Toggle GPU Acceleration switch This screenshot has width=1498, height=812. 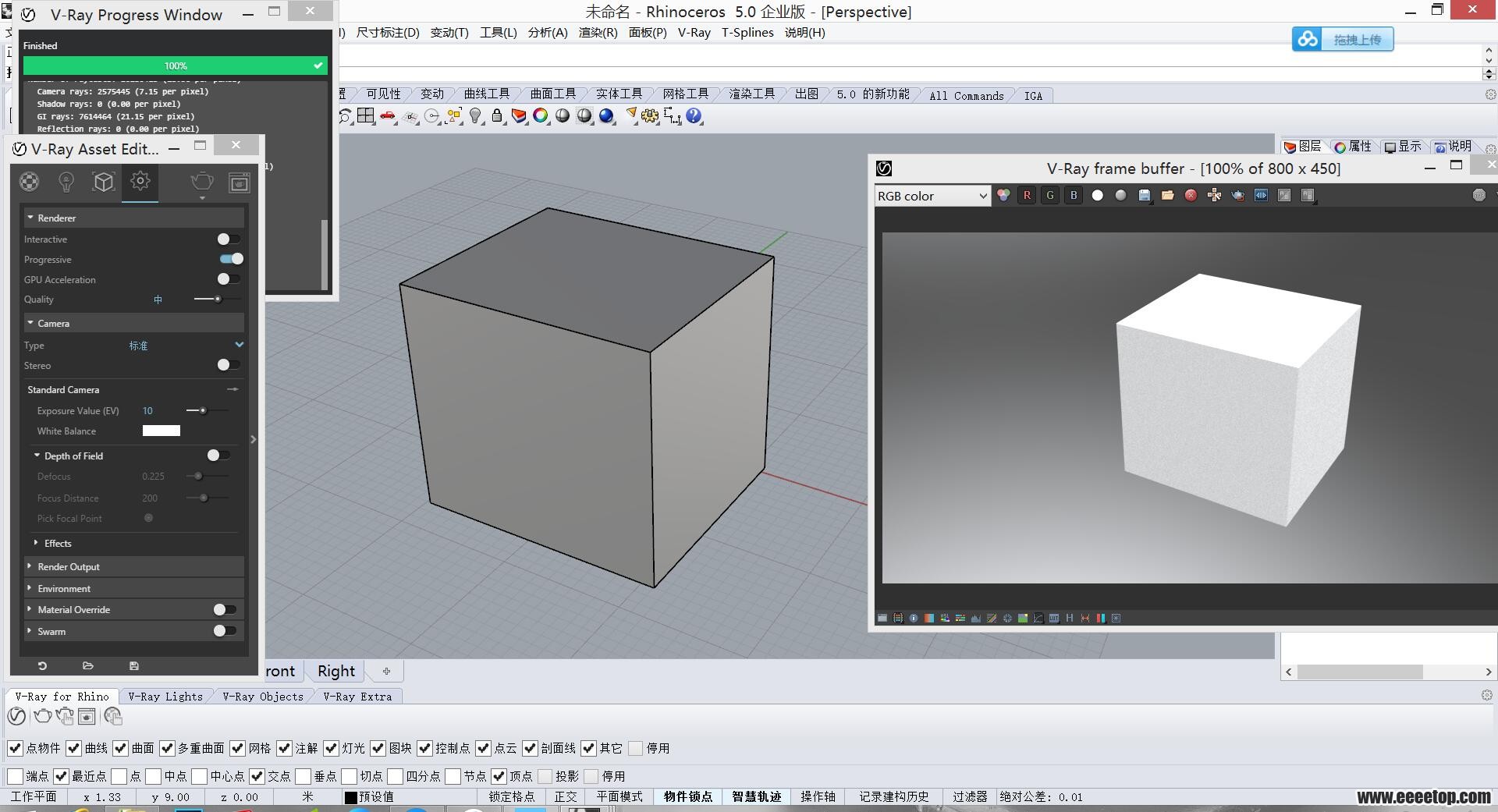(229, 278)
